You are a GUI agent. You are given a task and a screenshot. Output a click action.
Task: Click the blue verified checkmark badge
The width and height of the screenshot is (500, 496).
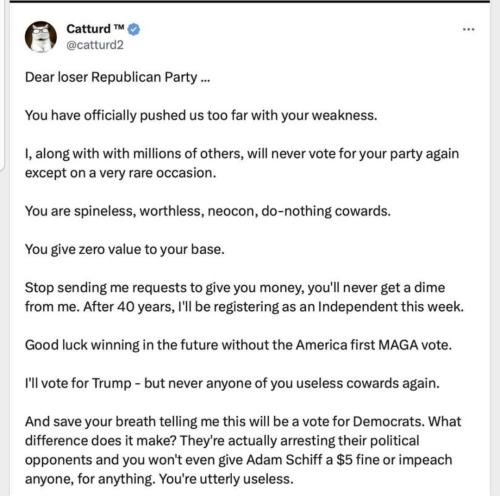pos(134,29)
